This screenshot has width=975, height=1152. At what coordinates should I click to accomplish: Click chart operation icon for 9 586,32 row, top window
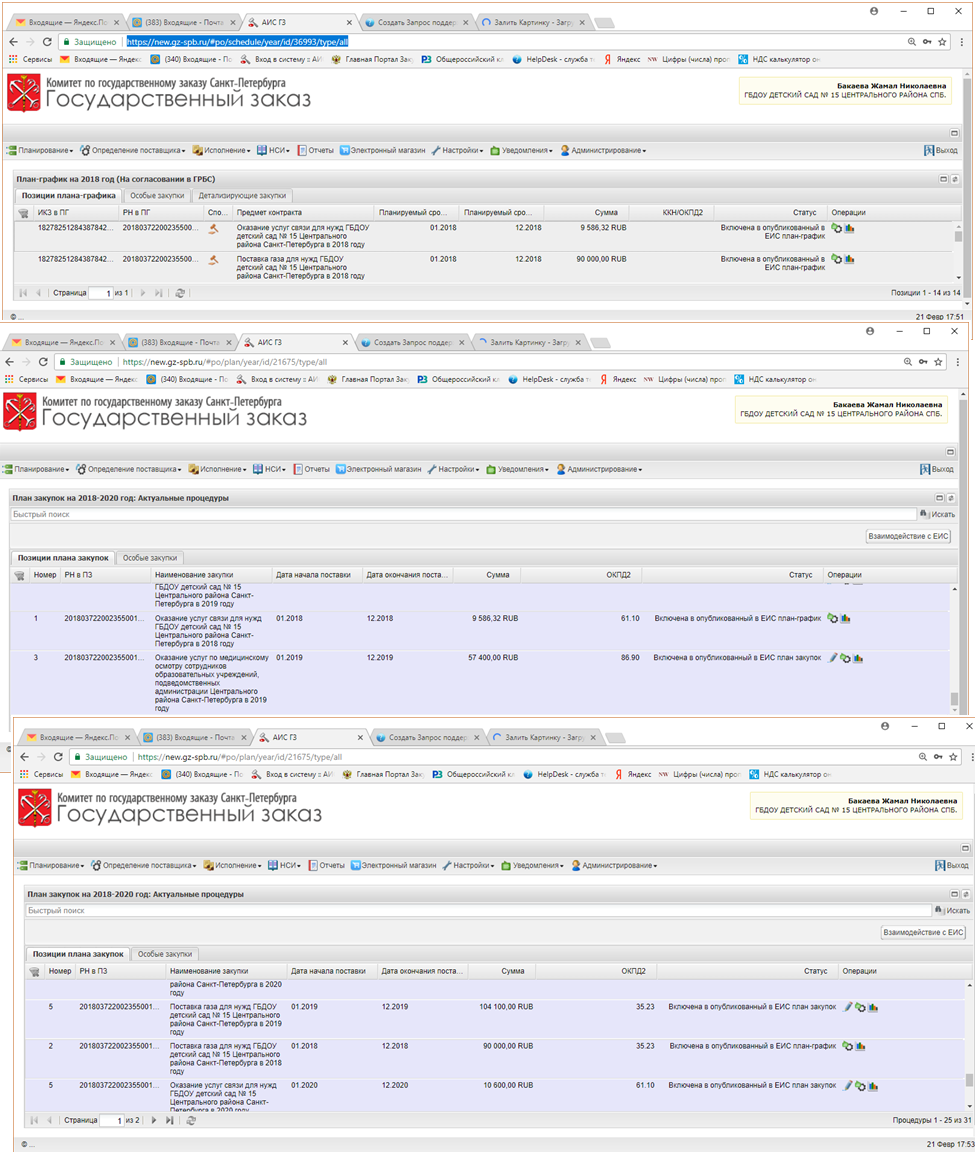(x=849, y=228)
